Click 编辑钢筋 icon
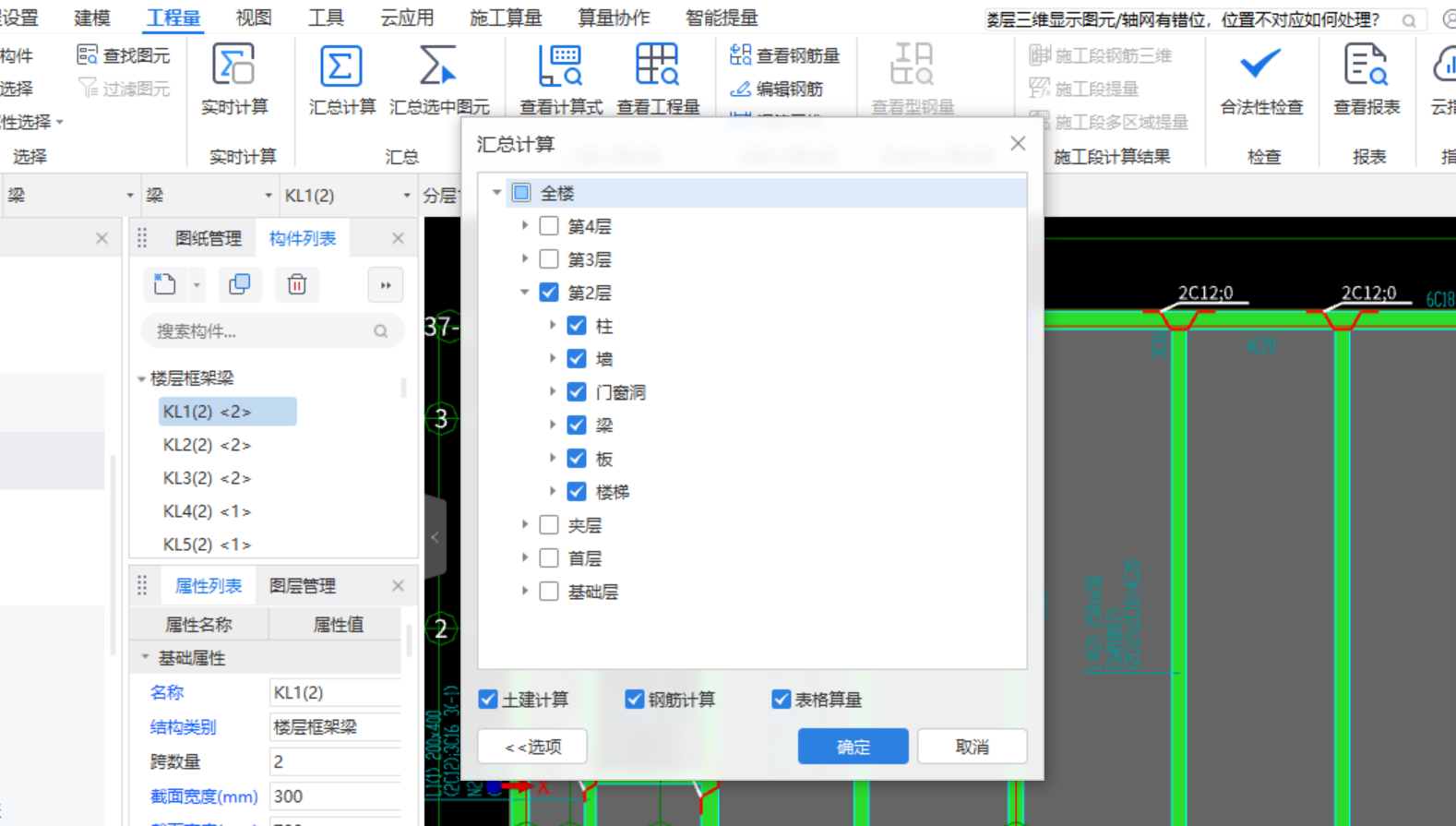Viewport: 1456px width, 826px height. click(740, 89)
